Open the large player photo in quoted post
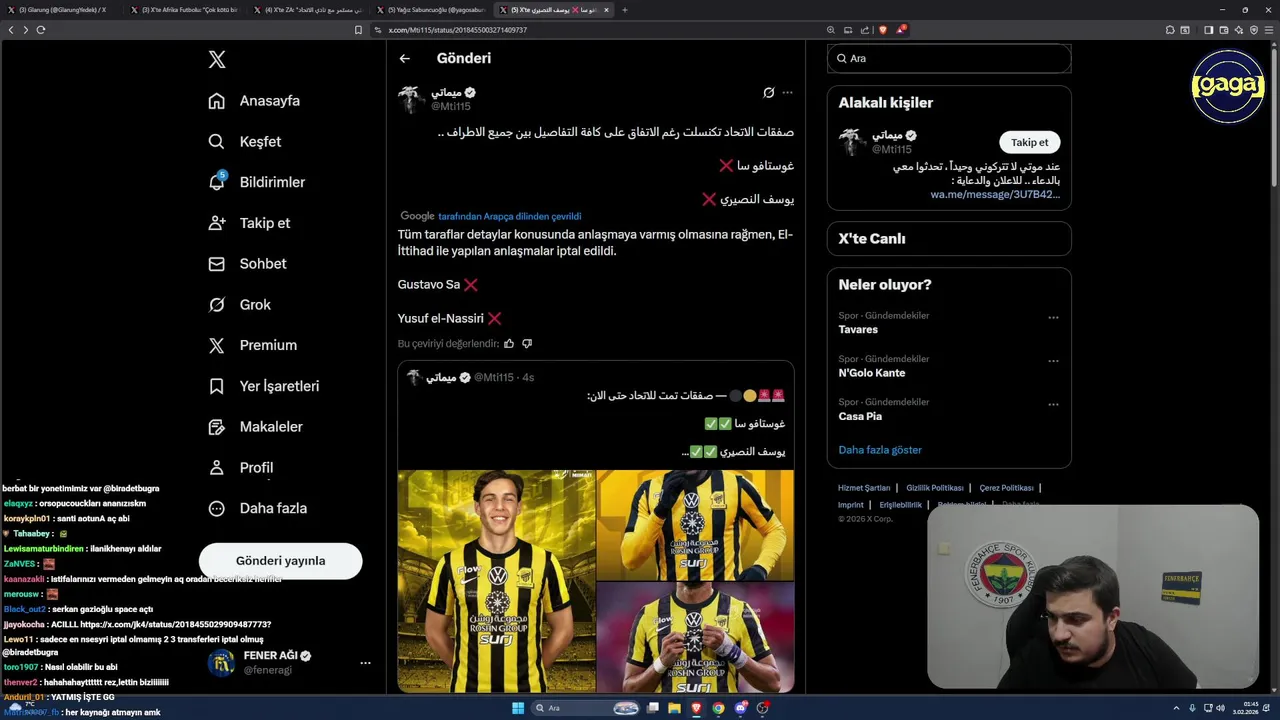The image size is (1280, 720). pos(496,581)
